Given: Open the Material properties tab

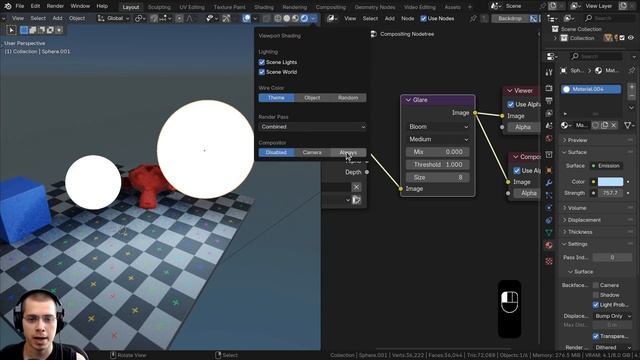Looking at the screenshot, I should 549,245.
